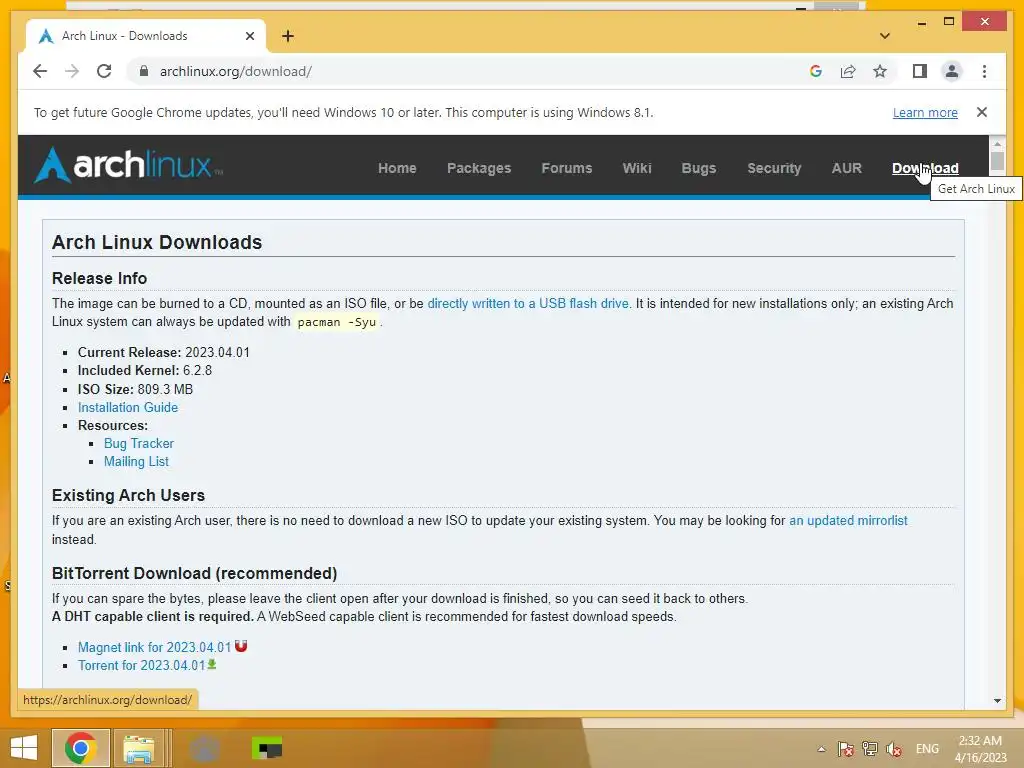
Task: Open the Forums nav item
Action: pos(566,168)
